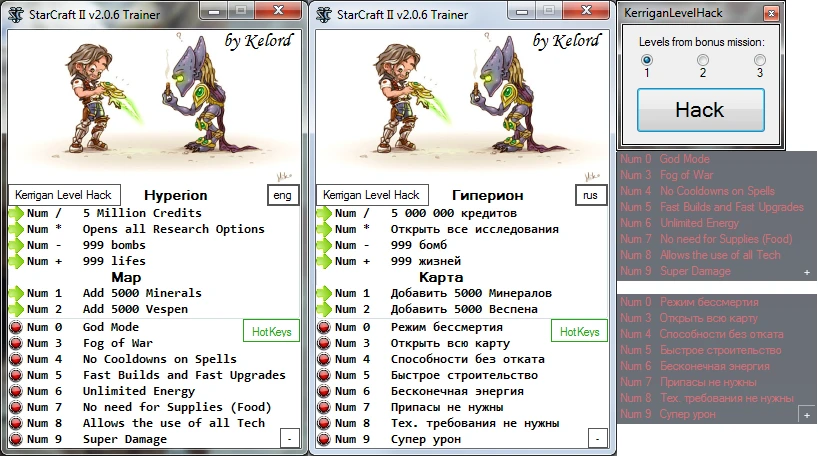Viewport: 818px width, 456px height.
Task: Click green arrow next to 999 bombs
Action: click(x=16, y=245)
